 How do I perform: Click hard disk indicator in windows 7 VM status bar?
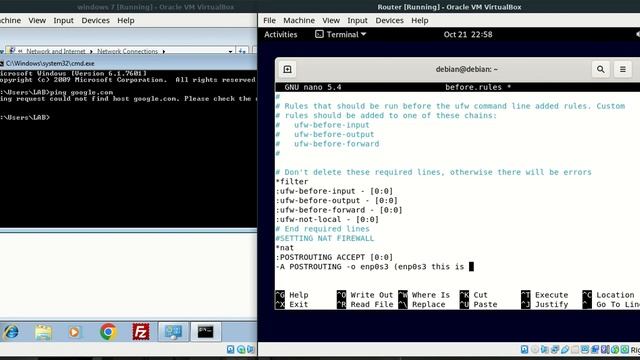(231, 349)
